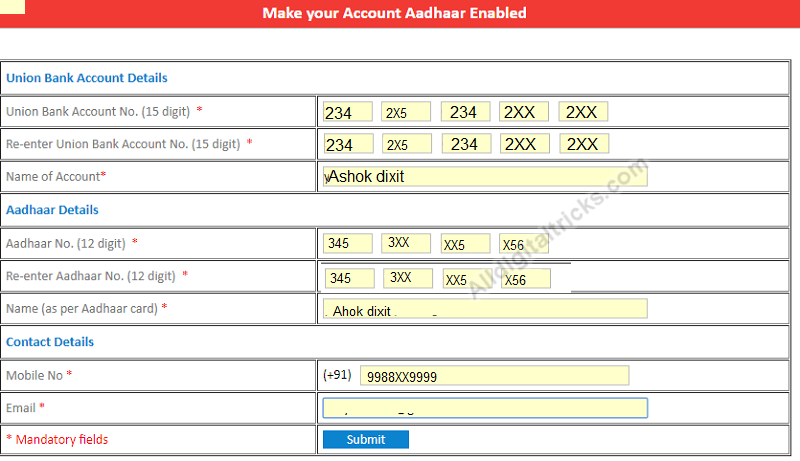Click 'Aadhaar Details' section heading

tap(52, 210)
